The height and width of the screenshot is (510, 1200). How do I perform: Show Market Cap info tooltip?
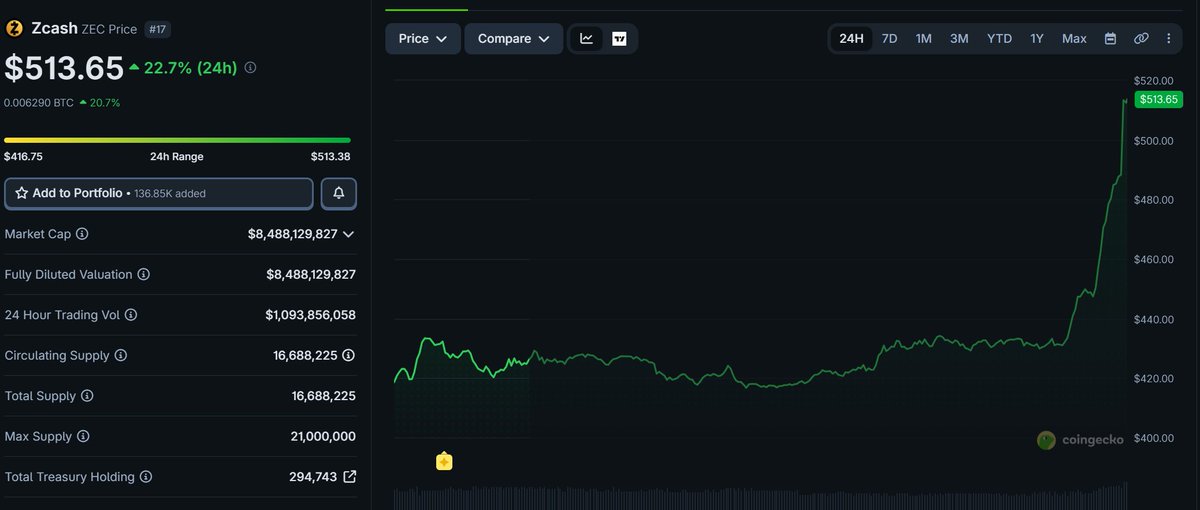tap(82, 234)
